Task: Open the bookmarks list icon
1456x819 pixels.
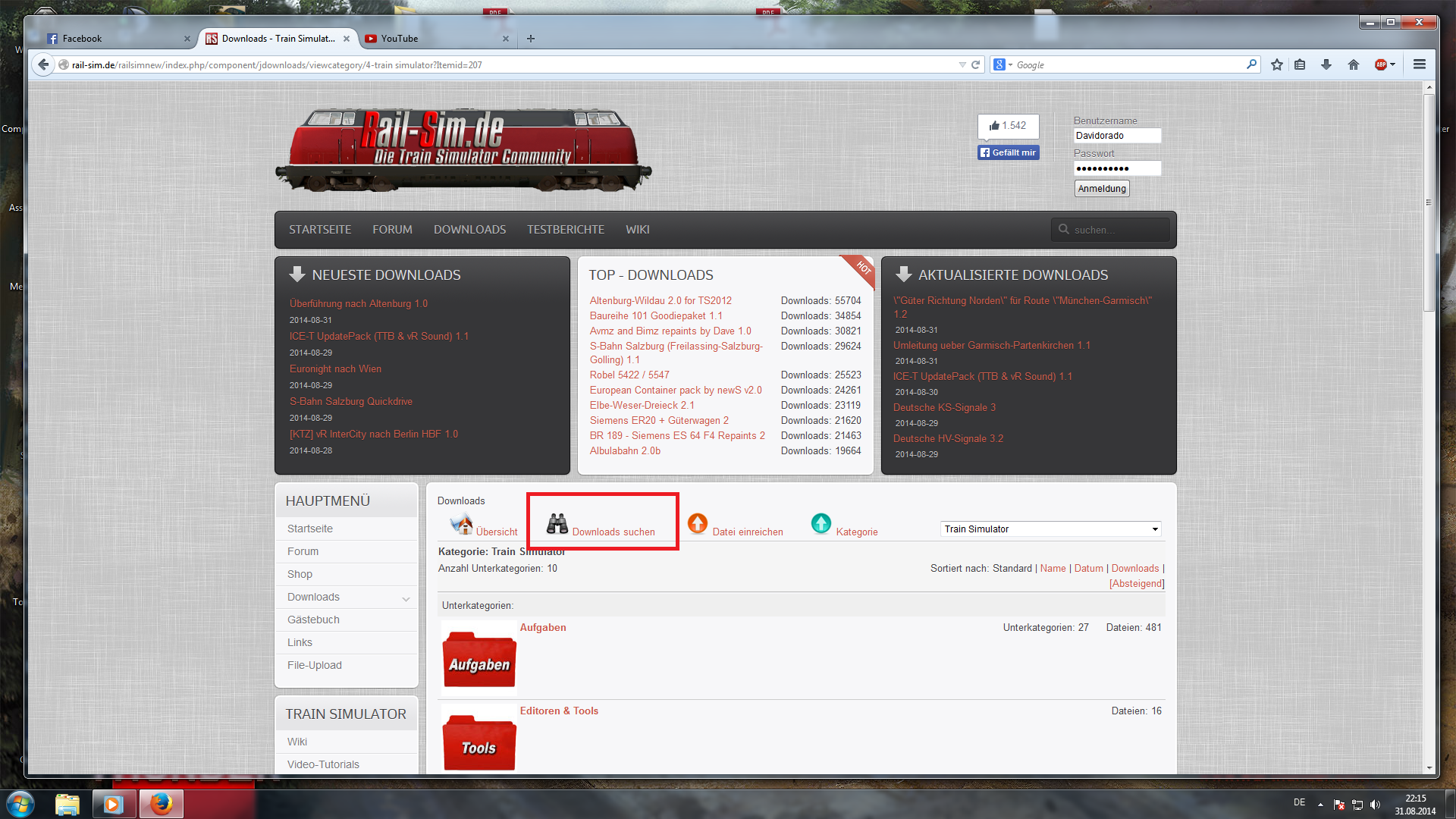Action: 1300,64
